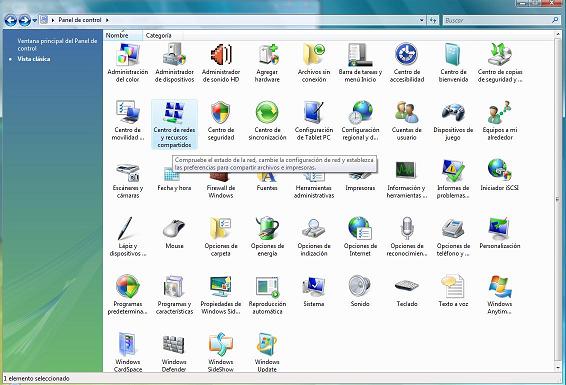Open Centro de seguridad shield icon
Image resolution: width=566 pixels, height=385 pixels.
coord(221,112)
